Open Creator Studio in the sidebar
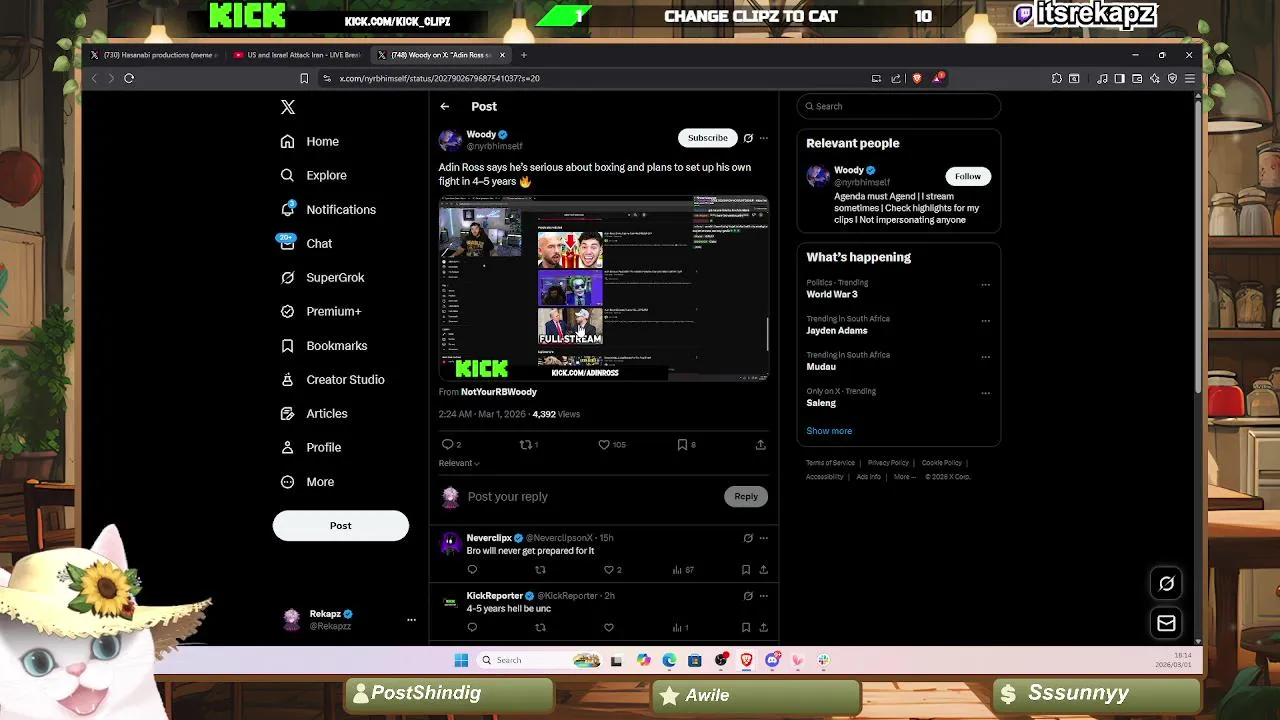1280x720 pixels. coord(332,379)
